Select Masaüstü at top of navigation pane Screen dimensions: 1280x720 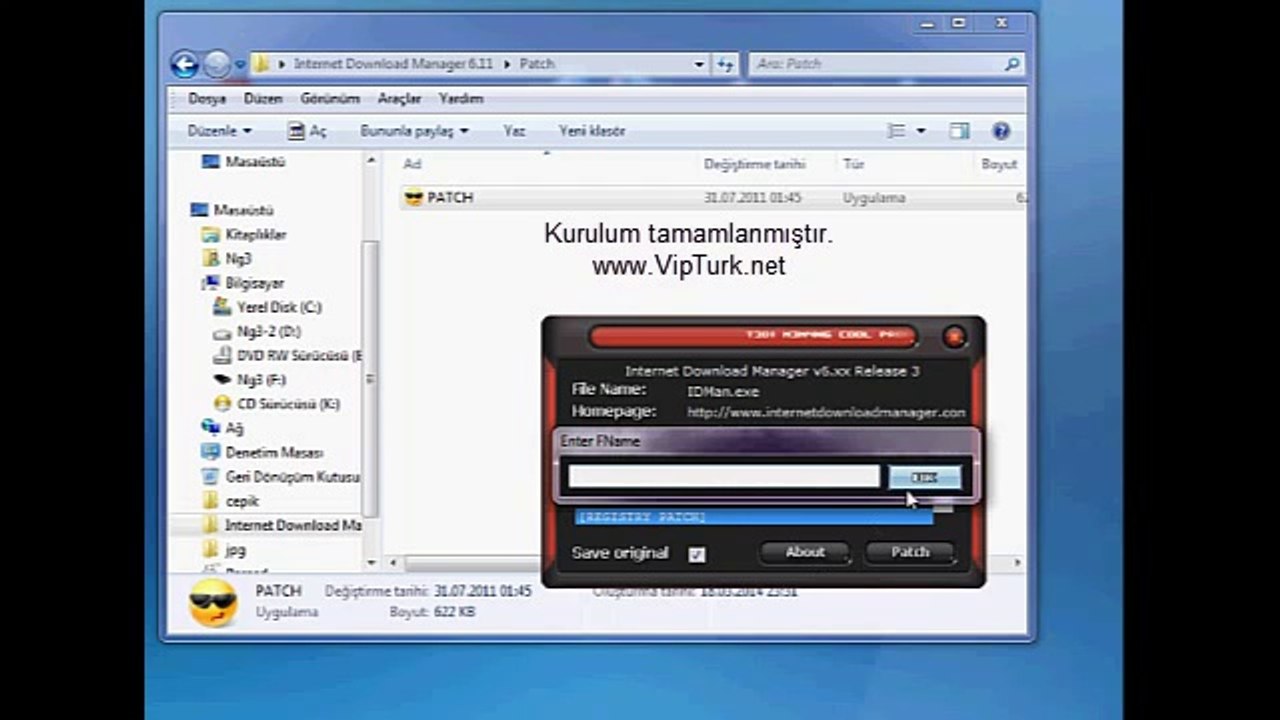pos(244,161)
